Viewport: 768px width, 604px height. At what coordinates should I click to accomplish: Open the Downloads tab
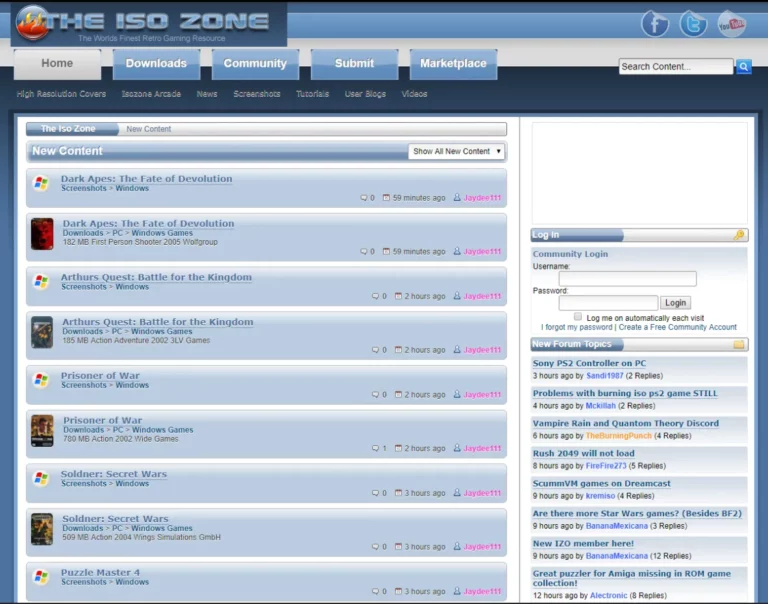156,64
